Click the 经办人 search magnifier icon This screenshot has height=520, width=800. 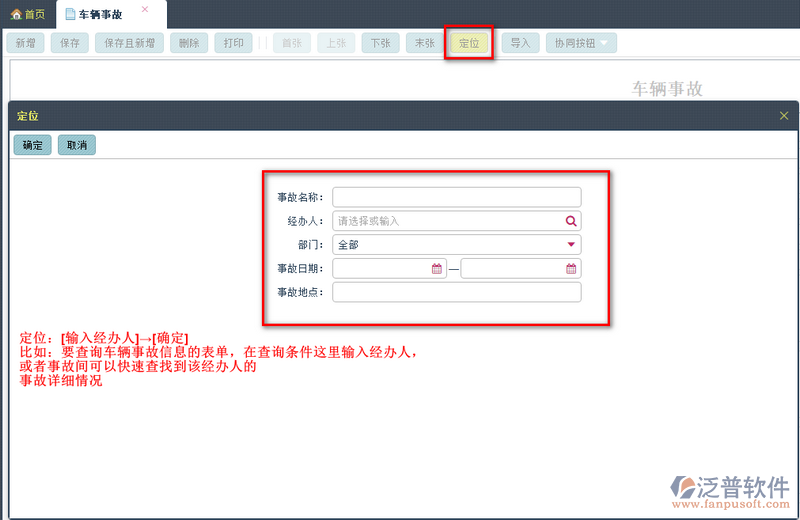pos(571,221)
